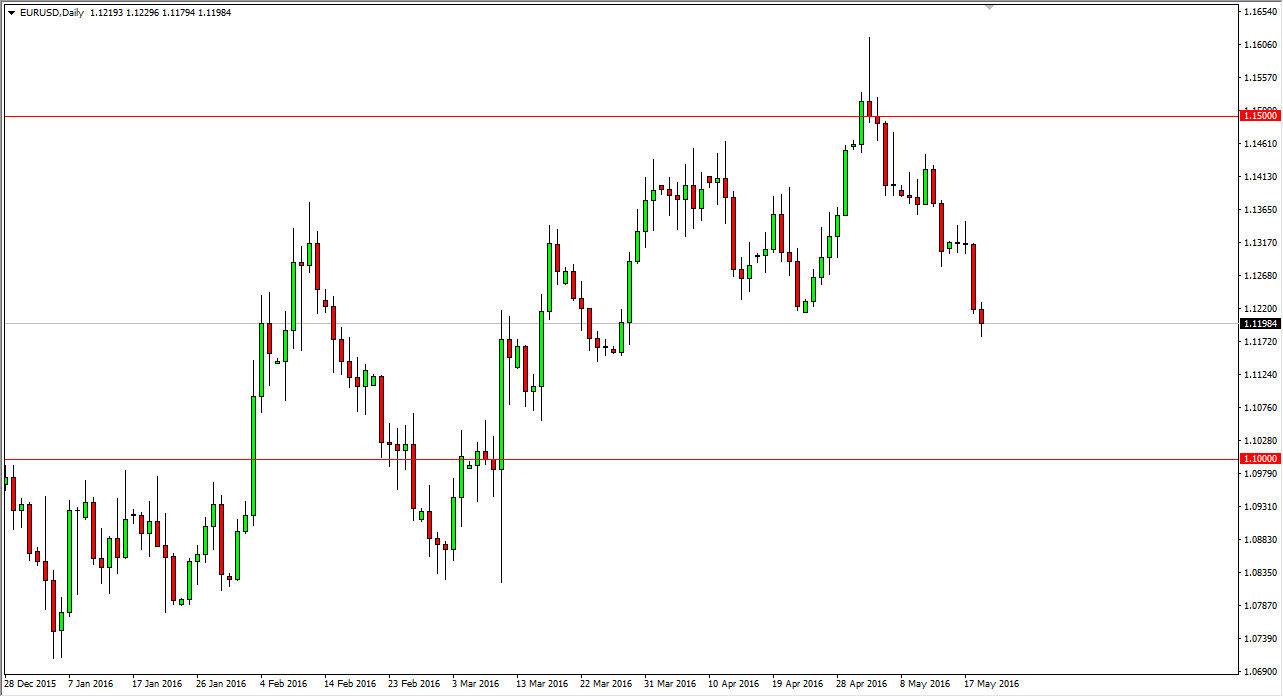Screen dimensions: 1283x697
Task: Click the 1.08350 price axis value
Action: point(1260,573)
